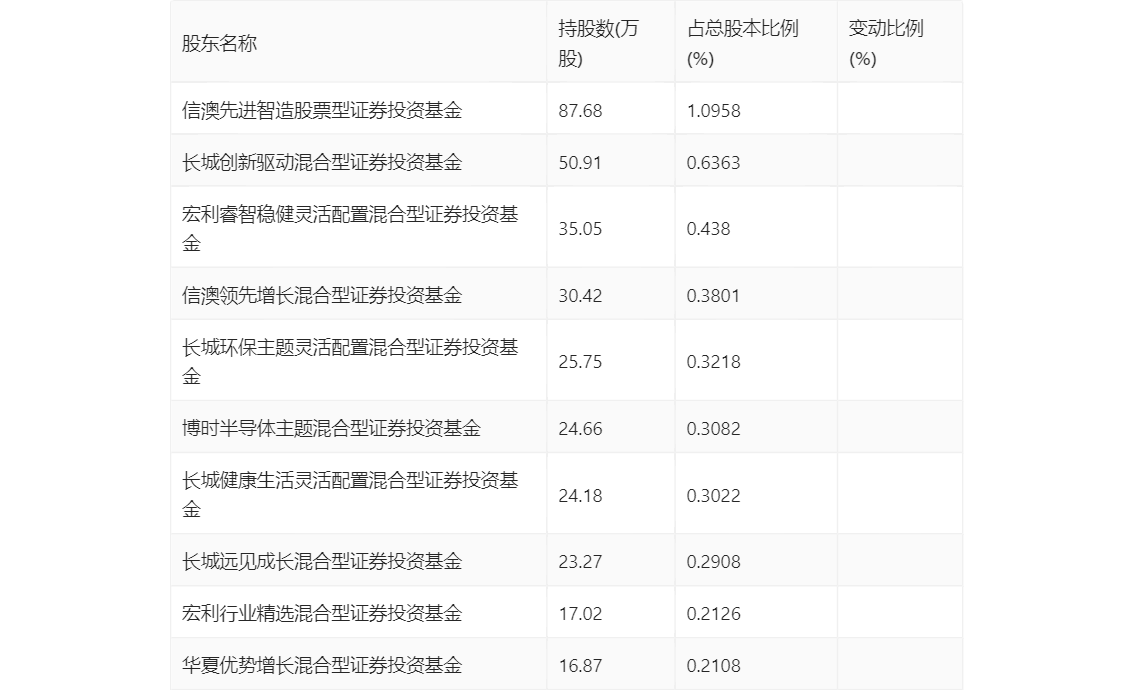
Task: Click the 长城环保主题灵活配置混合型证券投资基金 name cell
Action: coord(359,361)
